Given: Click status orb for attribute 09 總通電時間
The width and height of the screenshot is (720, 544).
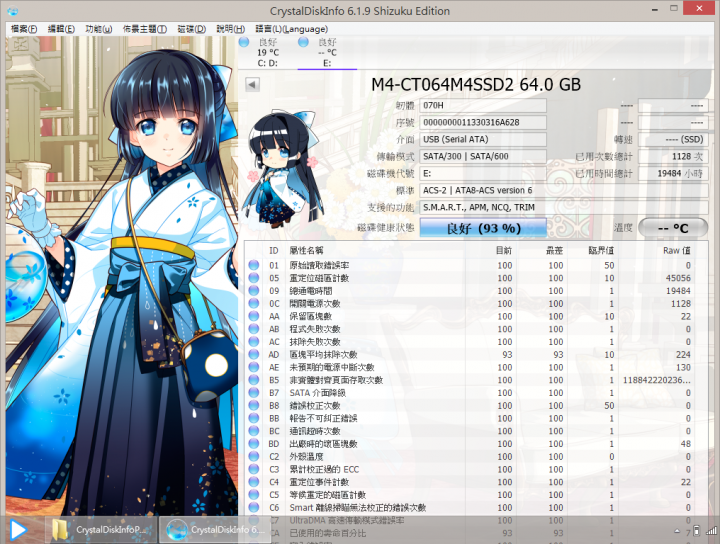Looking at the screenshot, I should (253, 291).
